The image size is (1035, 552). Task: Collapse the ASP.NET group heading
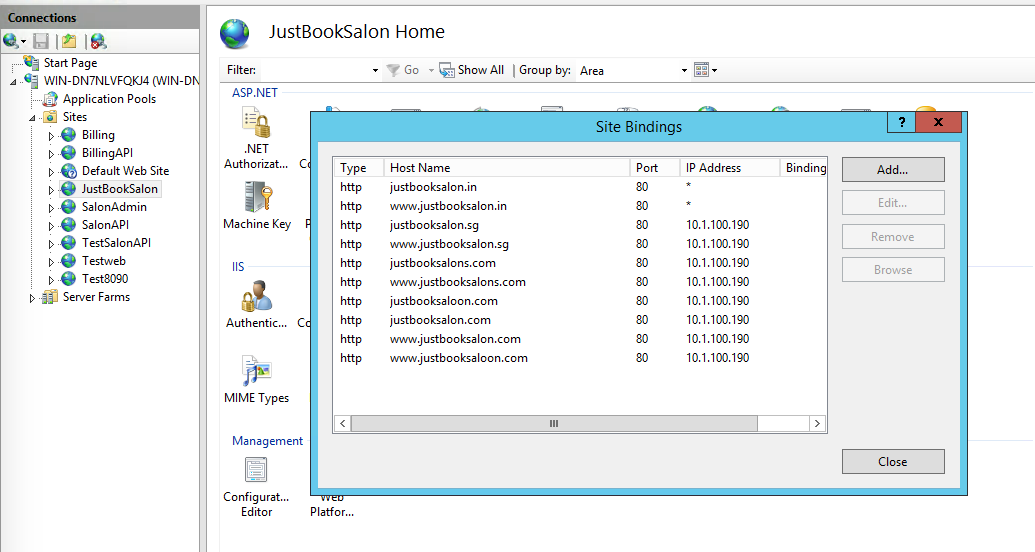pos(255,93)
